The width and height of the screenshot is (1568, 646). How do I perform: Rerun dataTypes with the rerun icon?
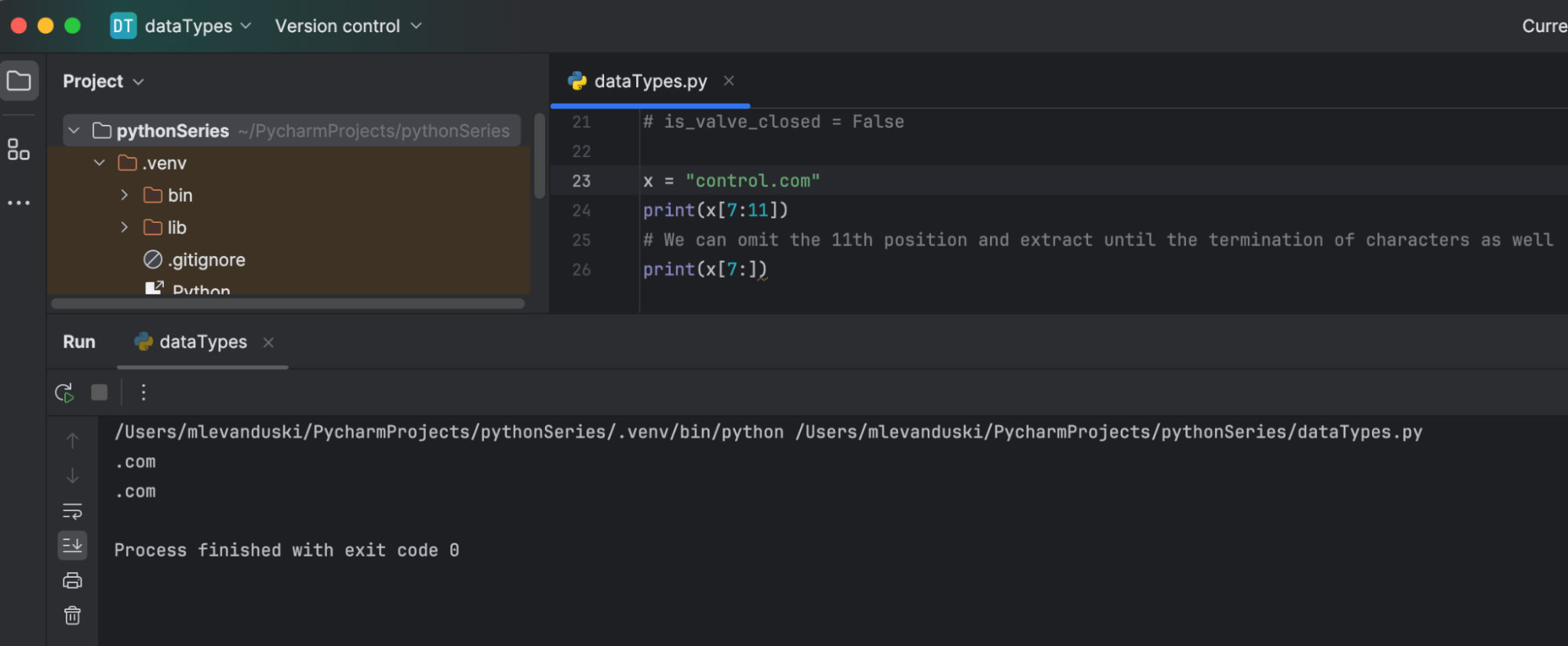(64, 392)
